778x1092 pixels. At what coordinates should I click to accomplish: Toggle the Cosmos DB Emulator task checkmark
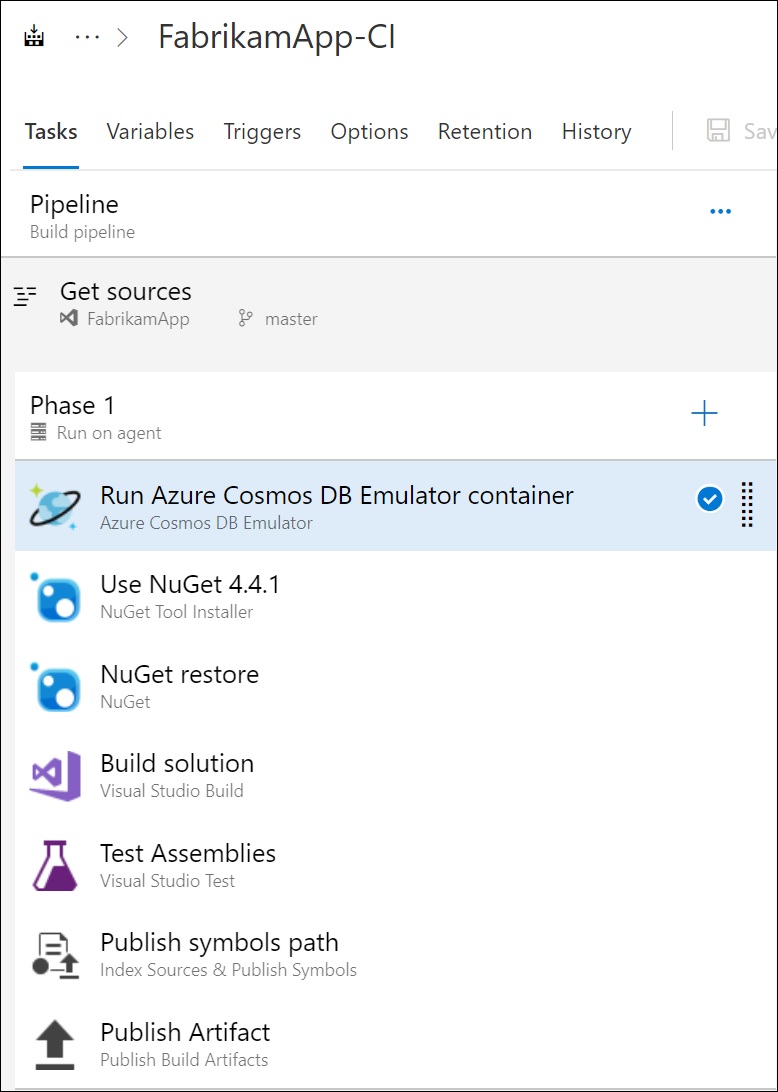tap(710, 498)
